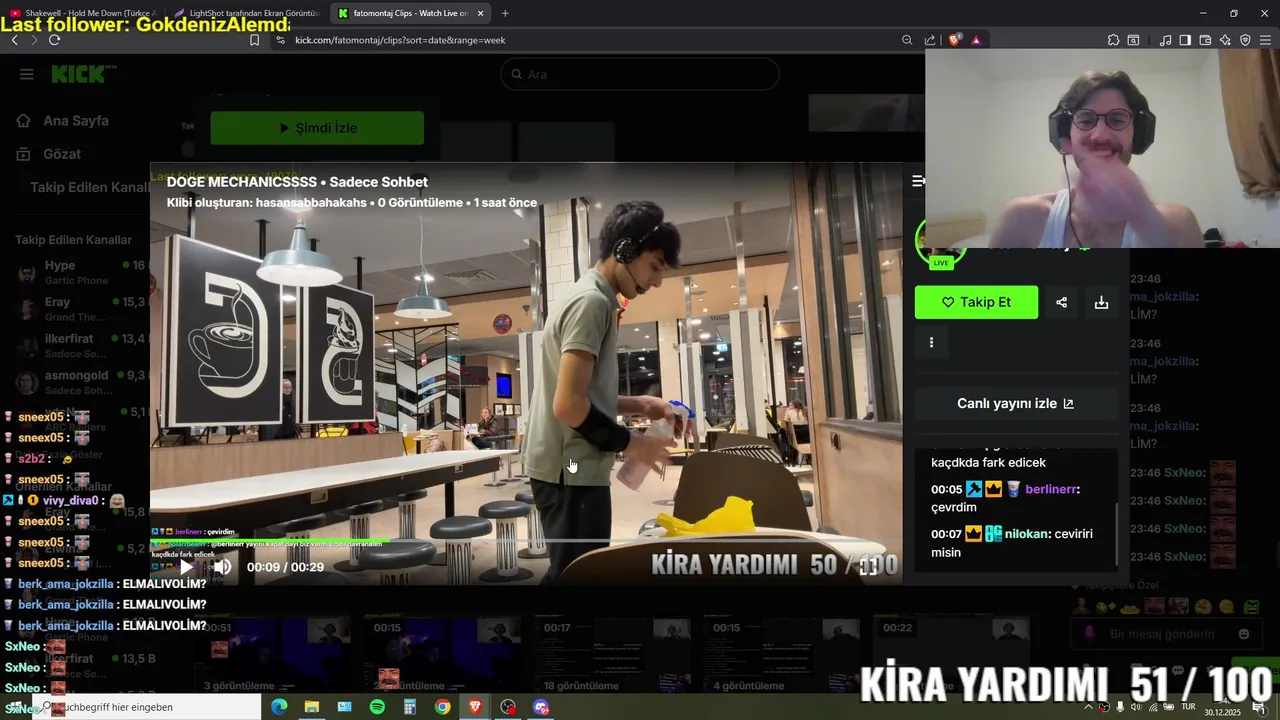Go to Ana Sayfa in sidebar

tap(62, 120)
